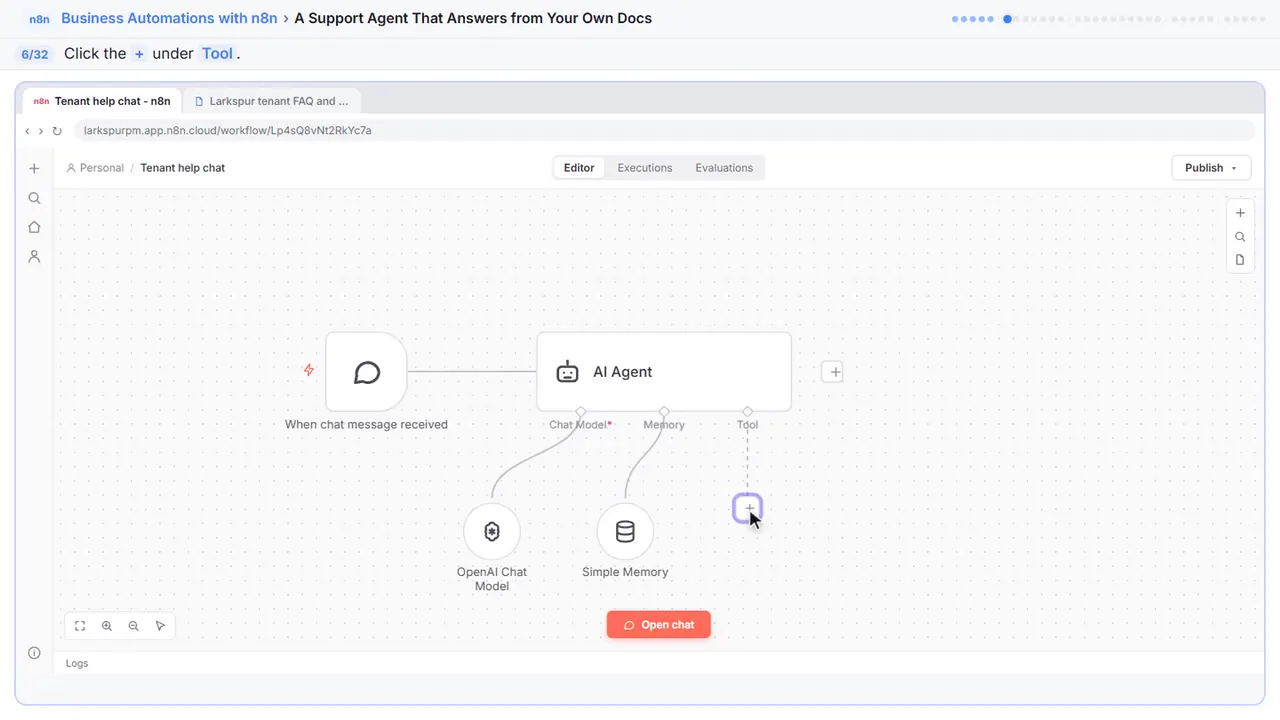Viewport: 1280px width, 720px height.
Task: Open the Publish dropdown
Action: tap(1211, 168)
